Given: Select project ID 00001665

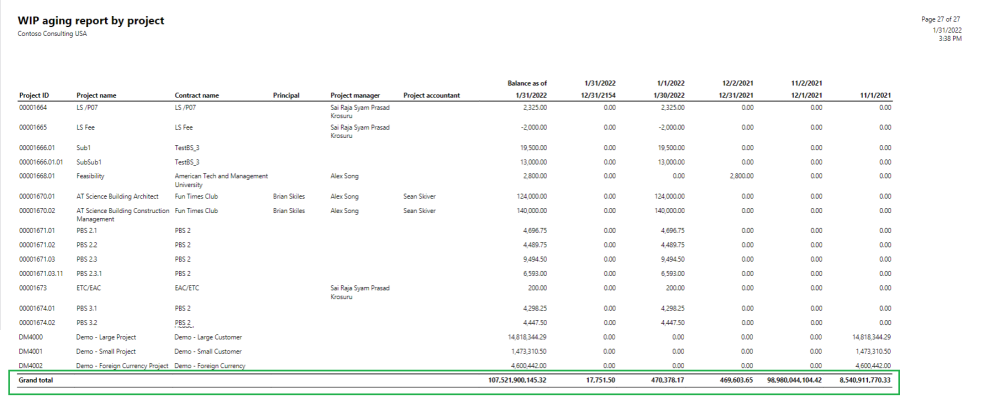Looking at the screenshot, I should pos(32,127).
